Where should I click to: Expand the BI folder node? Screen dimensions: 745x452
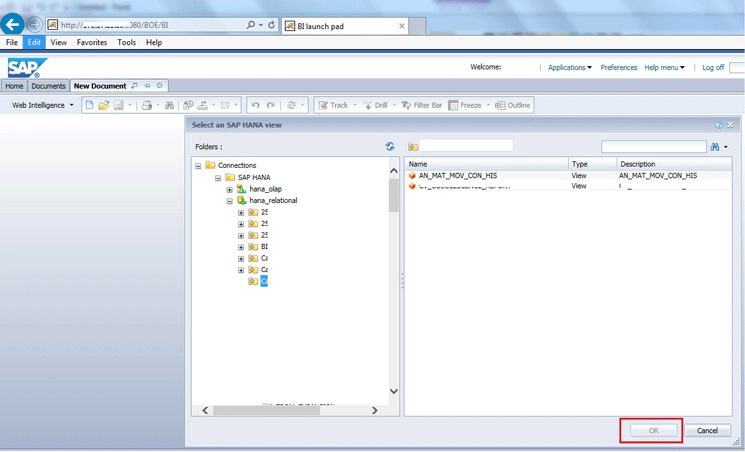(241, 247)
